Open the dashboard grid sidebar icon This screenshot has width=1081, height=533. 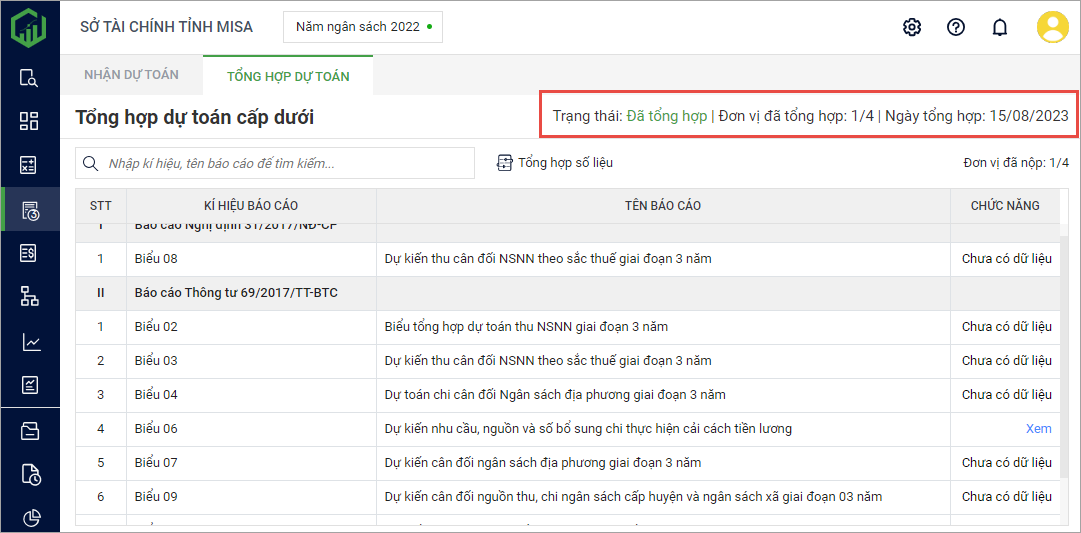29,121
